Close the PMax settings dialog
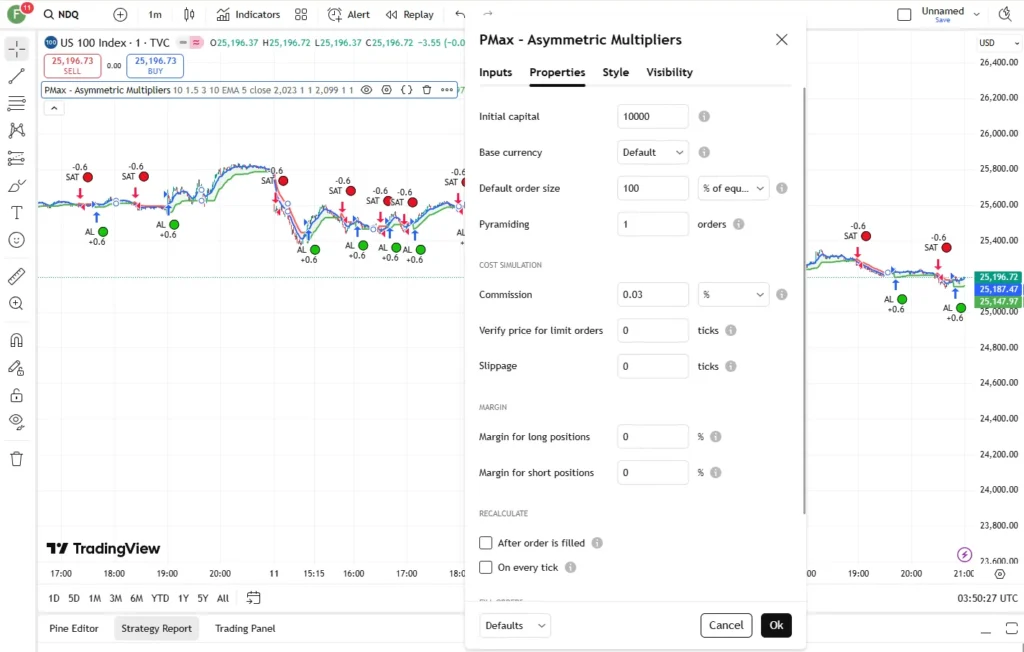 (x=782, y=40)
